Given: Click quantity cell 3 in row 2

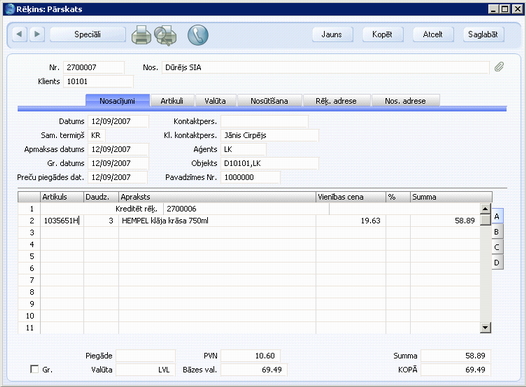Looking at the screenshot, I should pos(101,221).
